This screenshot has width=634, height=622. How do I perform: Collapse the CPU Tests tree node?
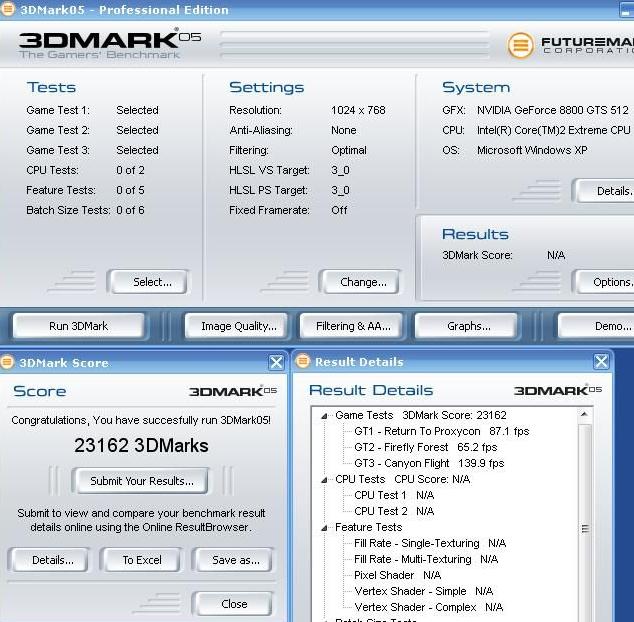point(324,480)
